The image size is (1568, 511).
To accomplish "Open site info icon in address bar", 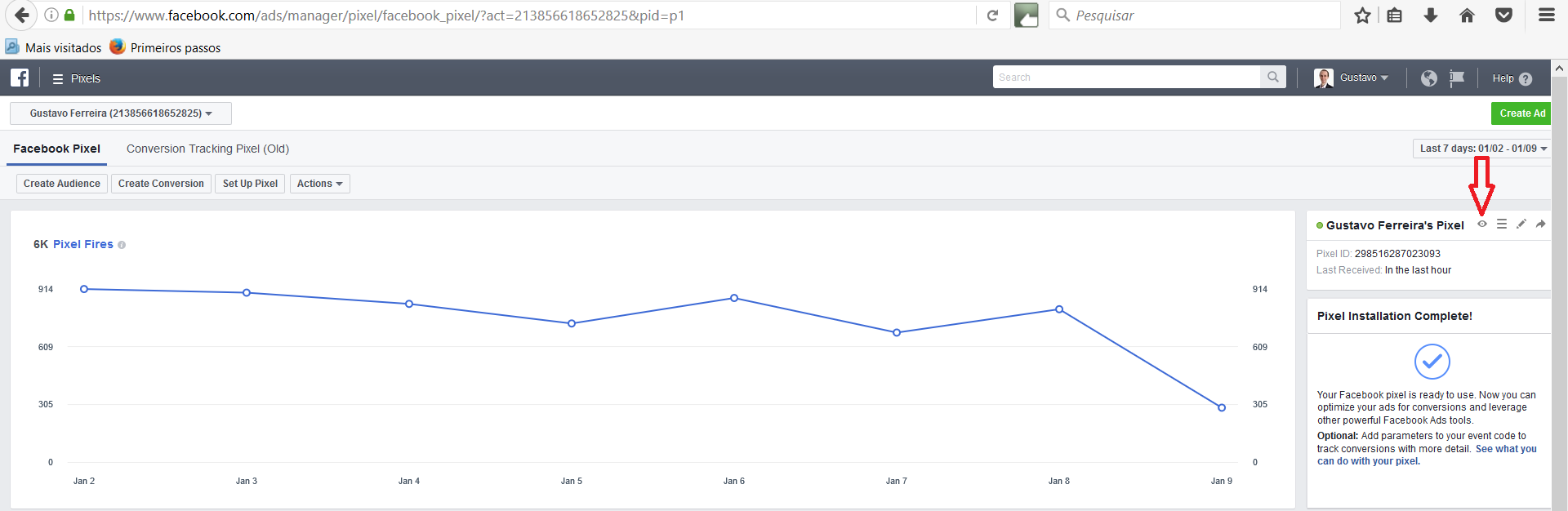I will coord(51,15).
